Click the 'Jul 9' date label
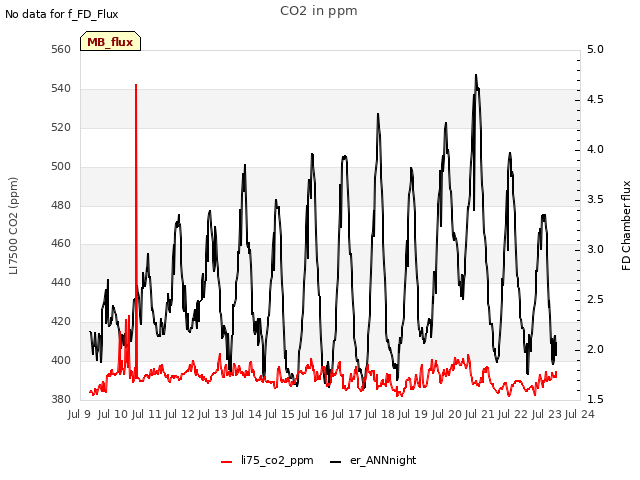The width and height of the screenshot is (640, 480). coord(79,414)
